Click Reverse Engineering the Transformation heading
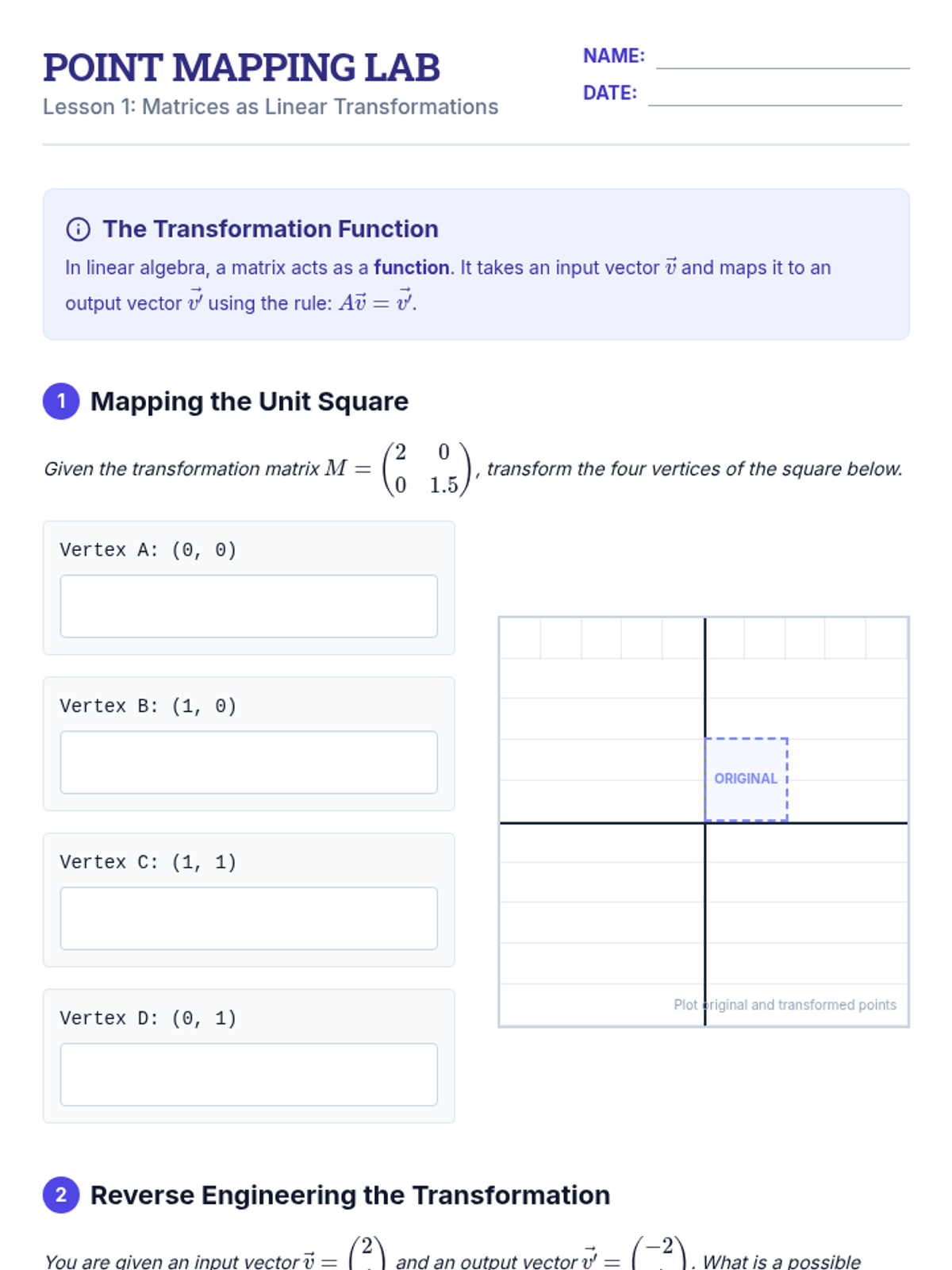The height and width of the screenshot is (1270, 952). [x=350, y=1195]
